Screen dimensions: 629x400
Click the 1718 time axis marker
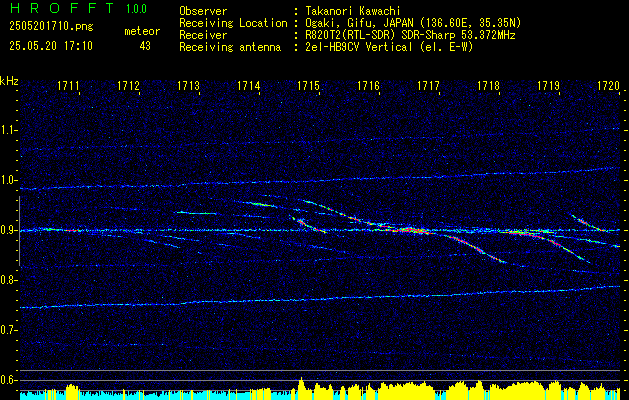pyautogui.click(x=489, y=85)
